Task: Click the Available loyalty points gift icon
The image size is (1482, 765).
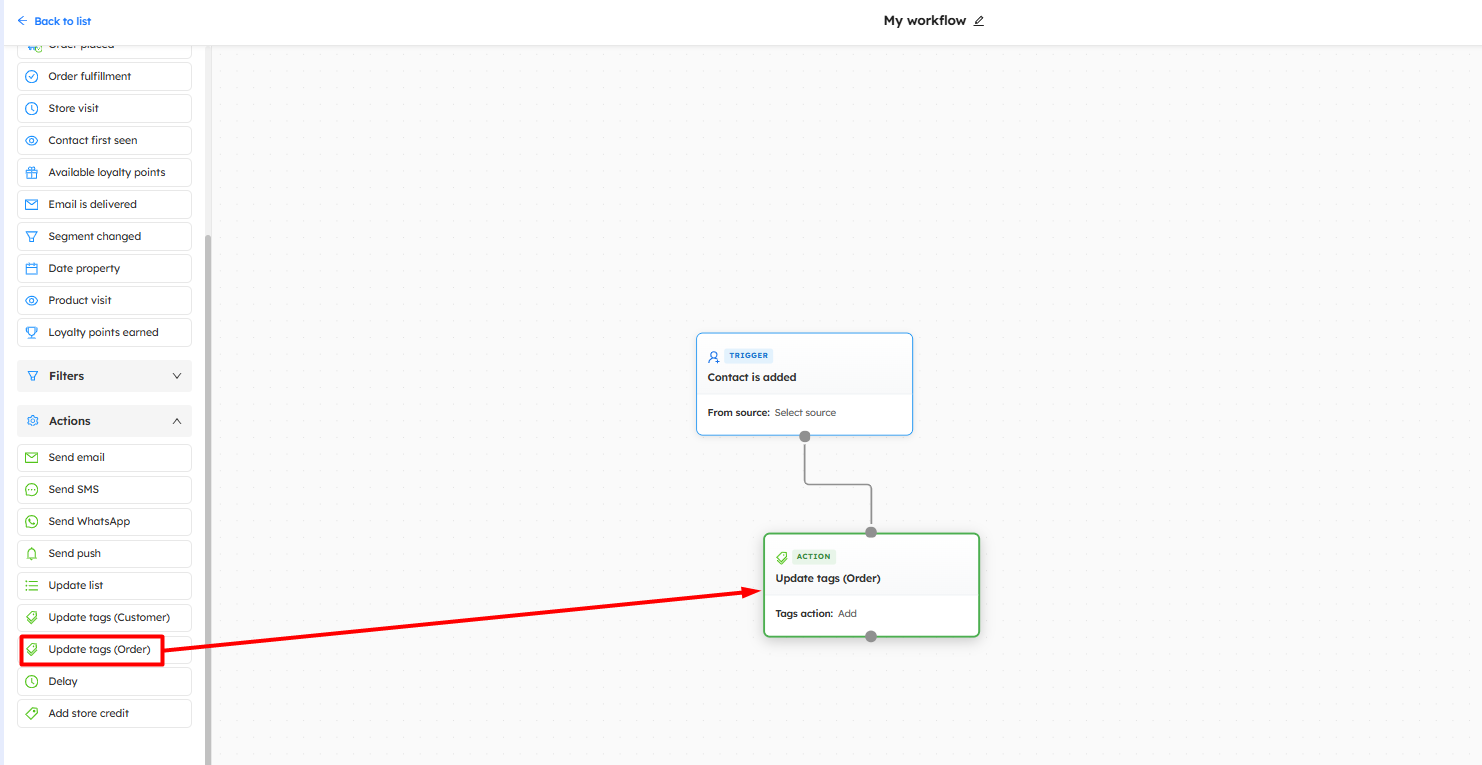Action: (32, 173)
